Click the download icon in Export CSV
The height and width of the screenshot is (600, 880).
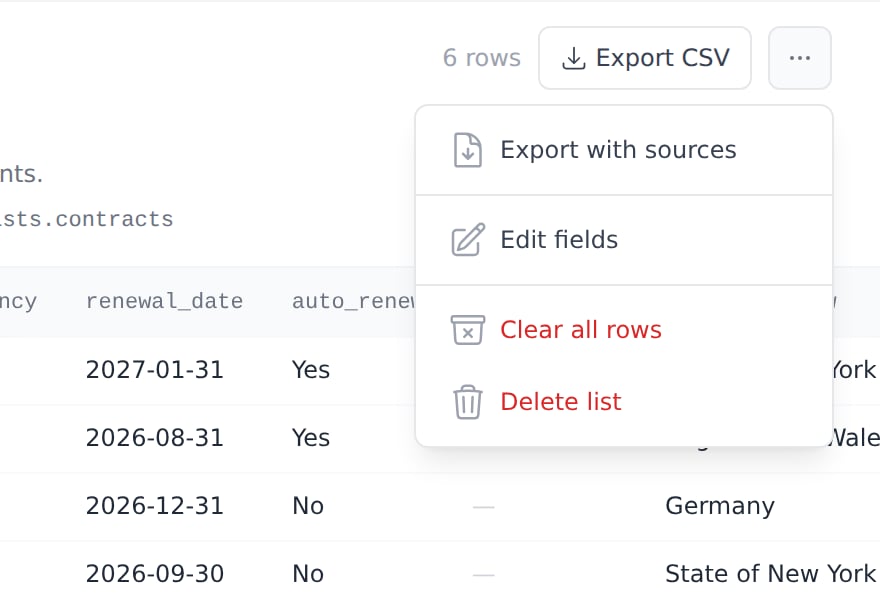[574, 58]
